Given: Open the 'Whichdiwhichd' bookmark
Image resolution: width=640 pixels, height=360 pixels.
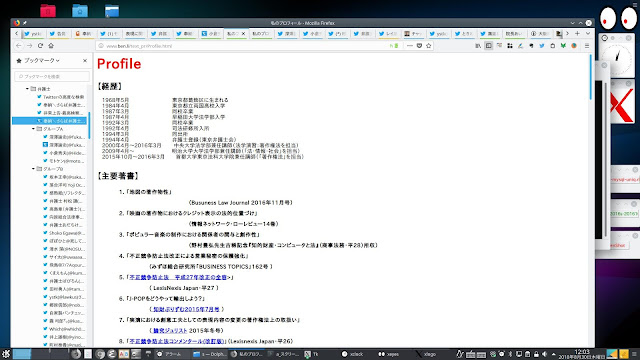Looking at the screenshot, I should click(64, 329).
